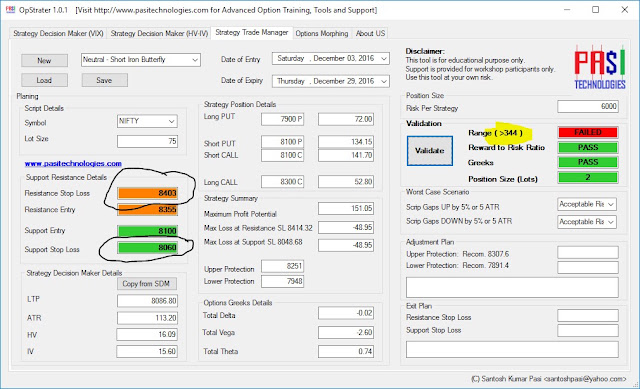
Task: Open the Options Morphing tab
Action: point(322,33)
